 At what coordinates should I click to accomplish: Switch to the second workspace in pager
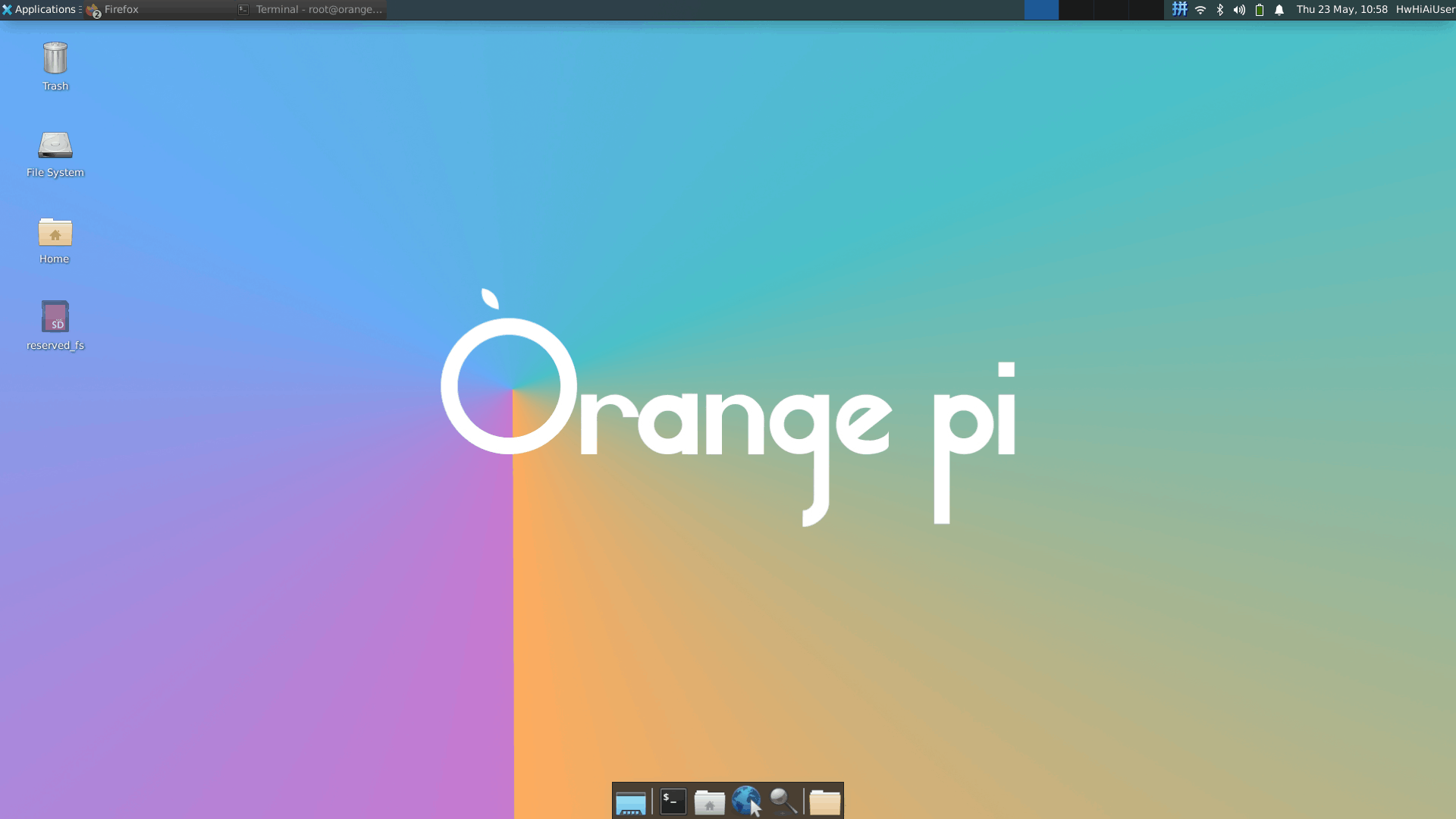tap(1076, 10)
